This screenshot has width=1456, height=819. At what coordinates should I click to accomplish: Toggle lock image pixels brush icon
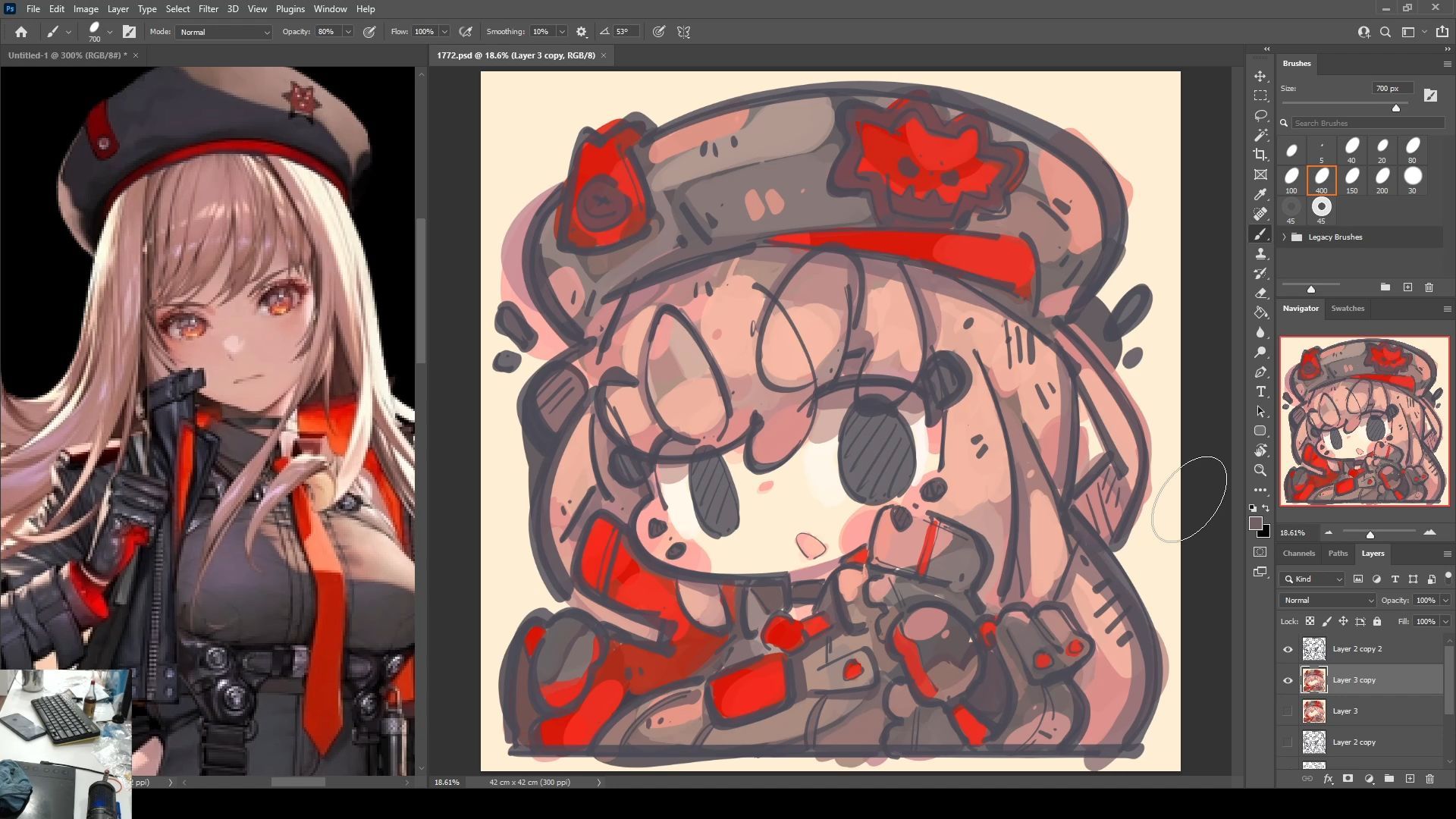(x=1326, y=621)
